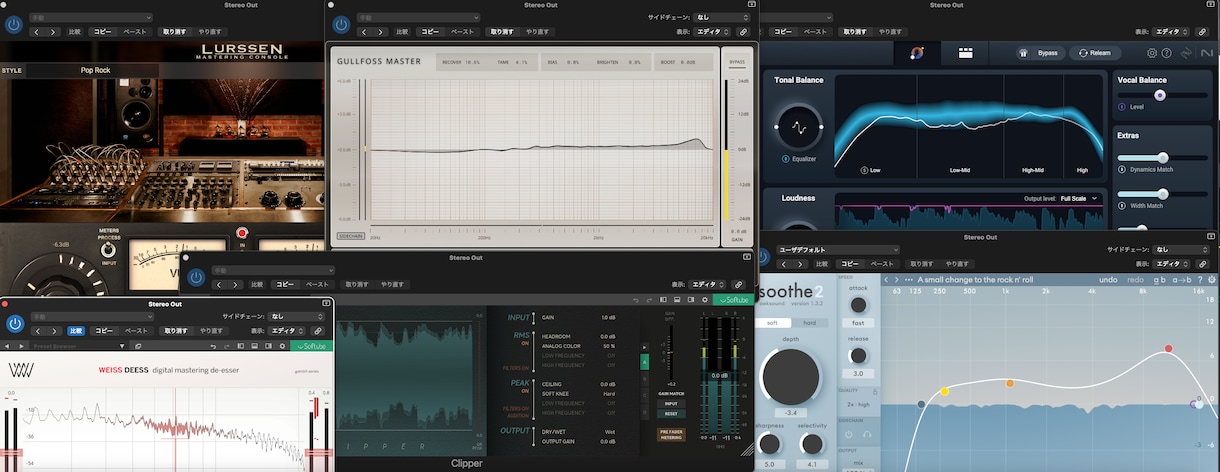Click 比較 in the Weiss Deess window

[76, 330]
